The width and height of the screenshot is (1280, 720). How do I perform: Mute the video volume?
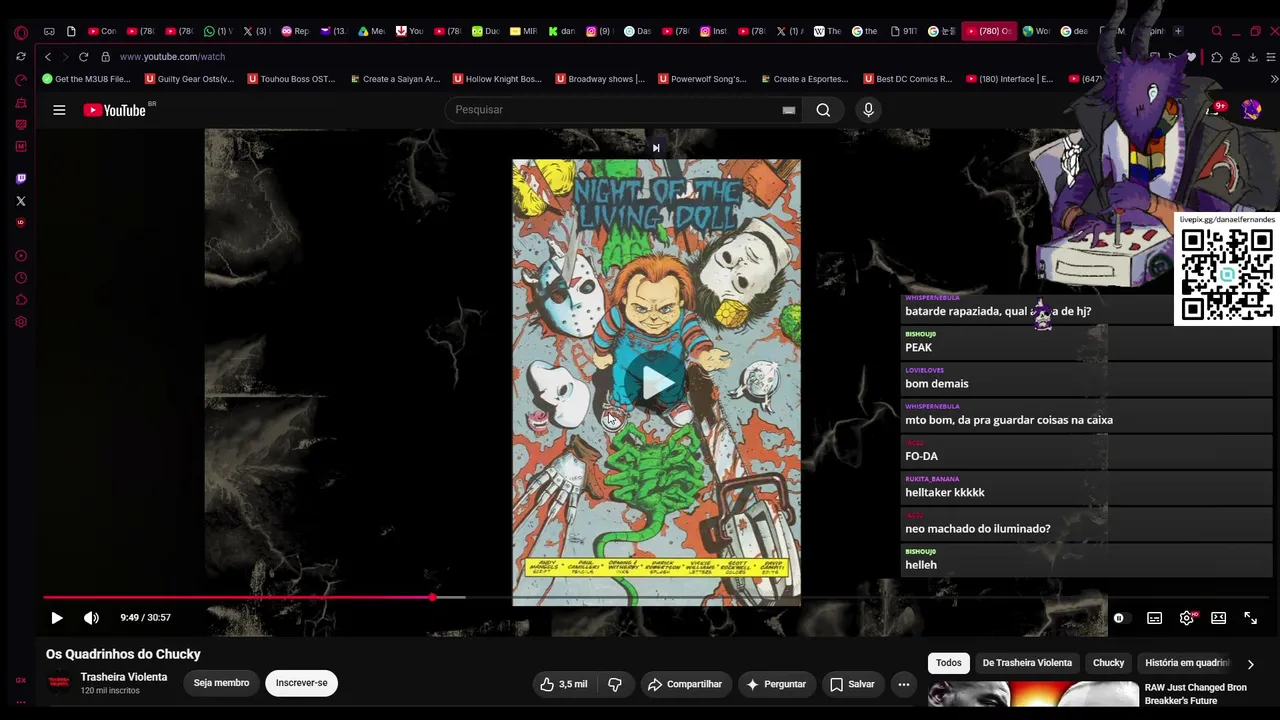point(91,618)
